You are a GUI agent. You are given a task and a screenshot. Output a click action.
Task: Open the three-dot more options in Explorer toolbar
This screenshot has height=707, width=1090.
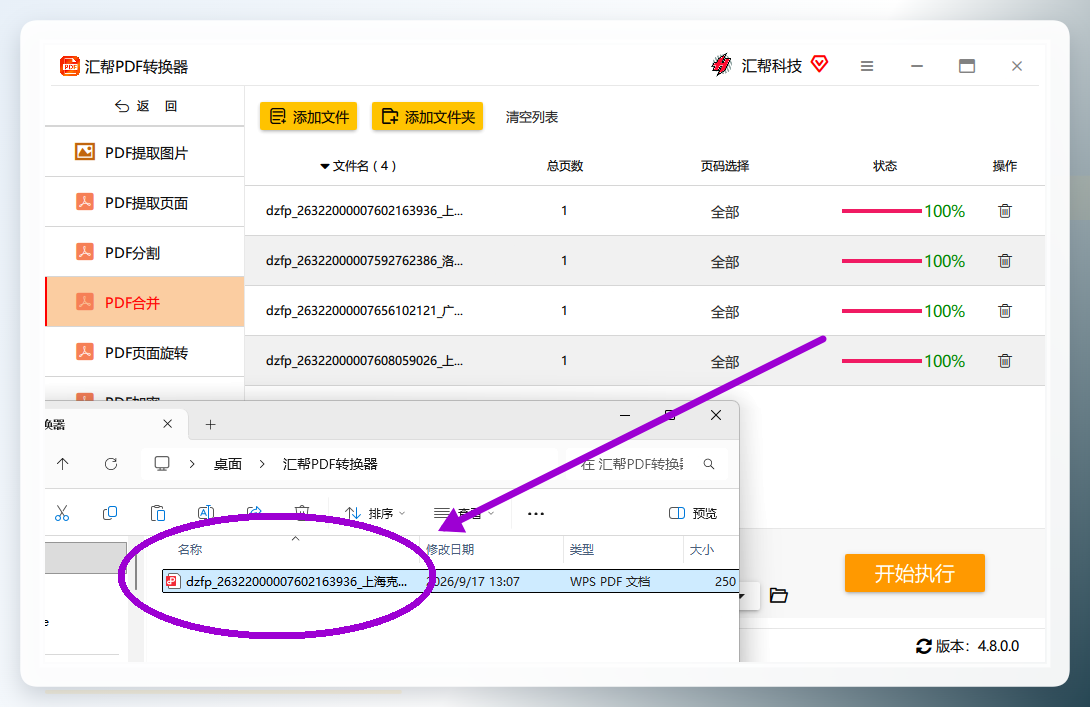tap(535, 514)
